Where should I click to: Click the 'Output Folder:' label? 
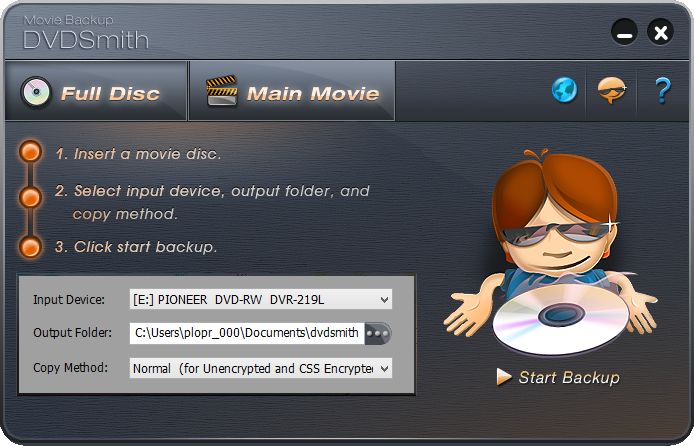[73, 333]
